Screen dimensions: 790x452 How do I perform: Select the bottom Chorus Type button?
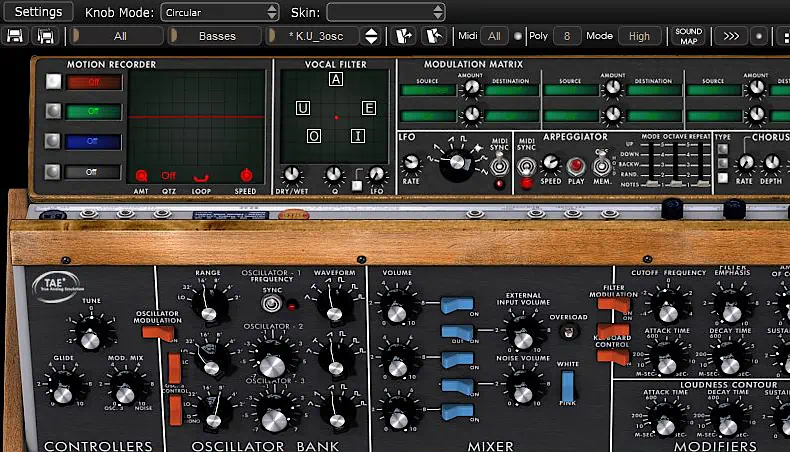pyautogui.click(x=723, y=178)
